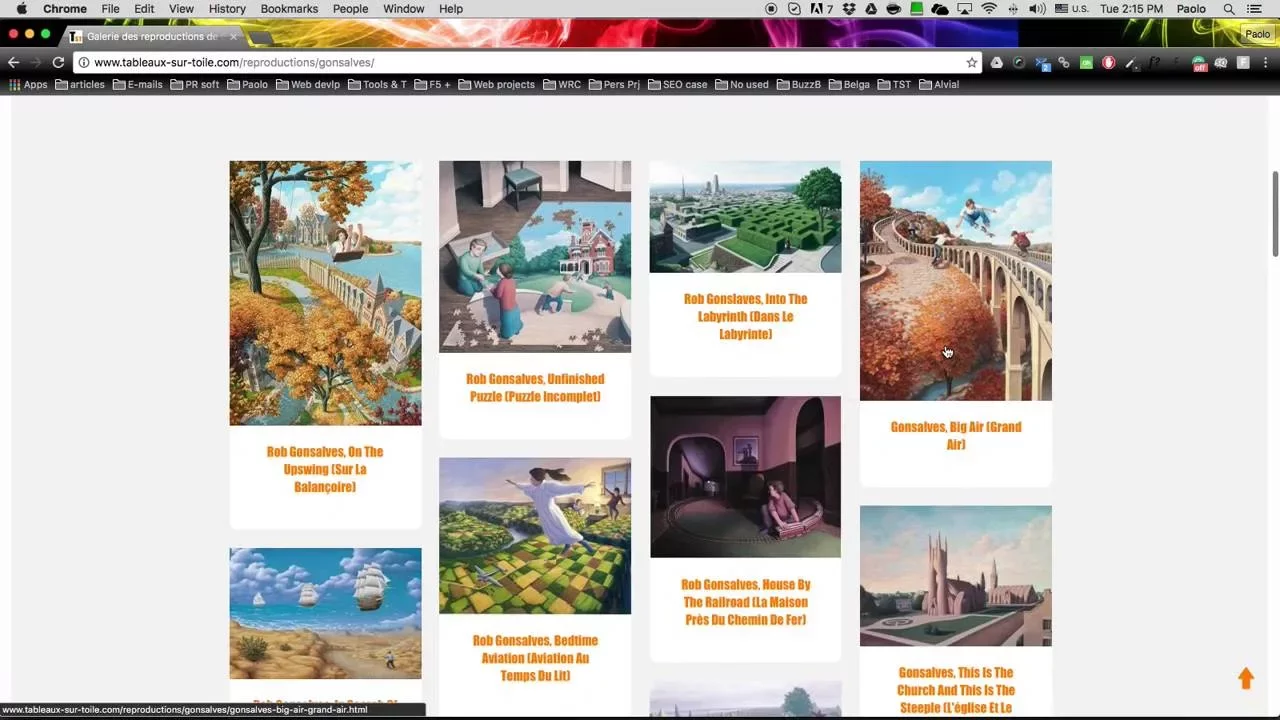Open the 'WRC' bookmarks folder
1280x720 pixels.
562,85
